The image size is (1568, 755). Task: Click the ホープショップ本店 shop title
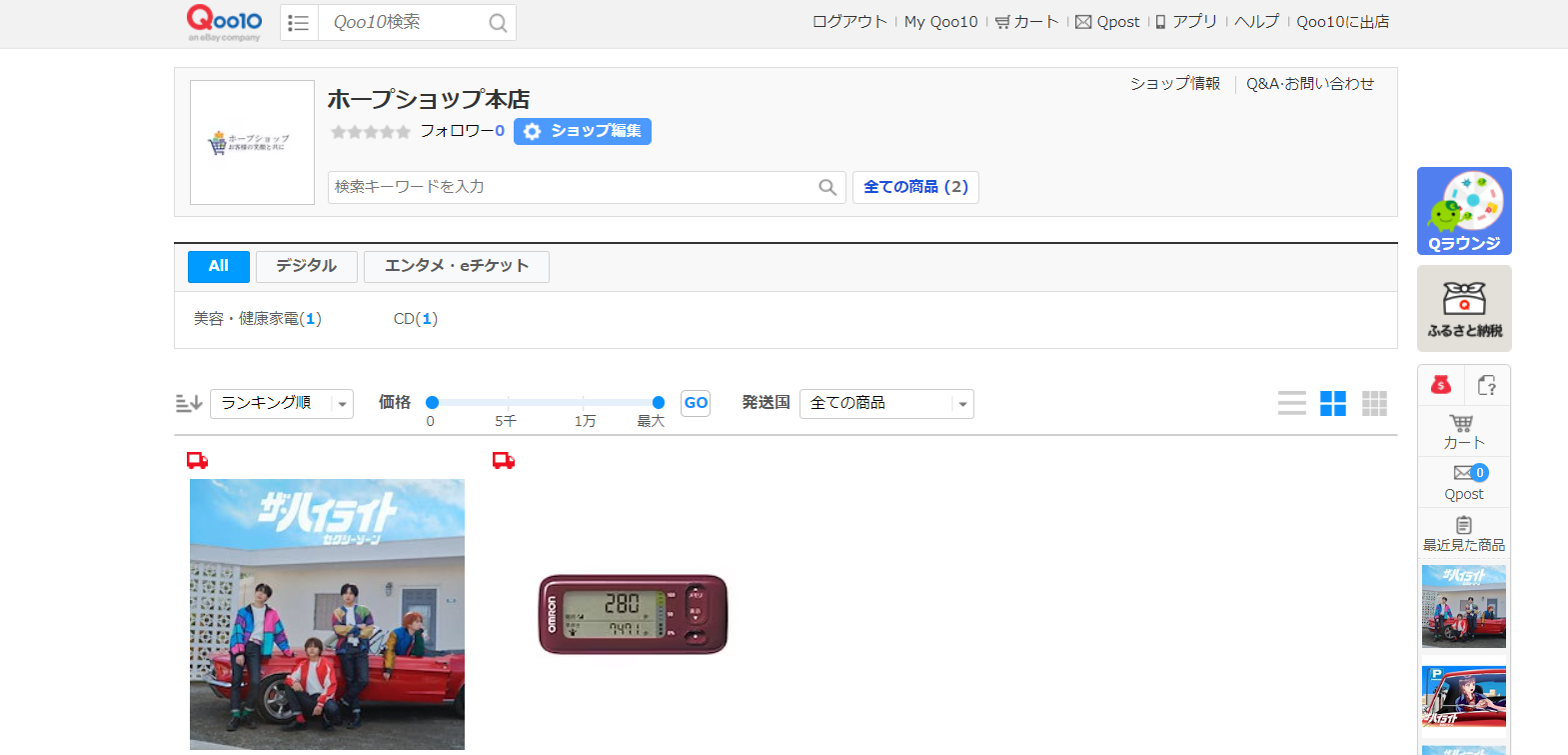coord(429,100)
